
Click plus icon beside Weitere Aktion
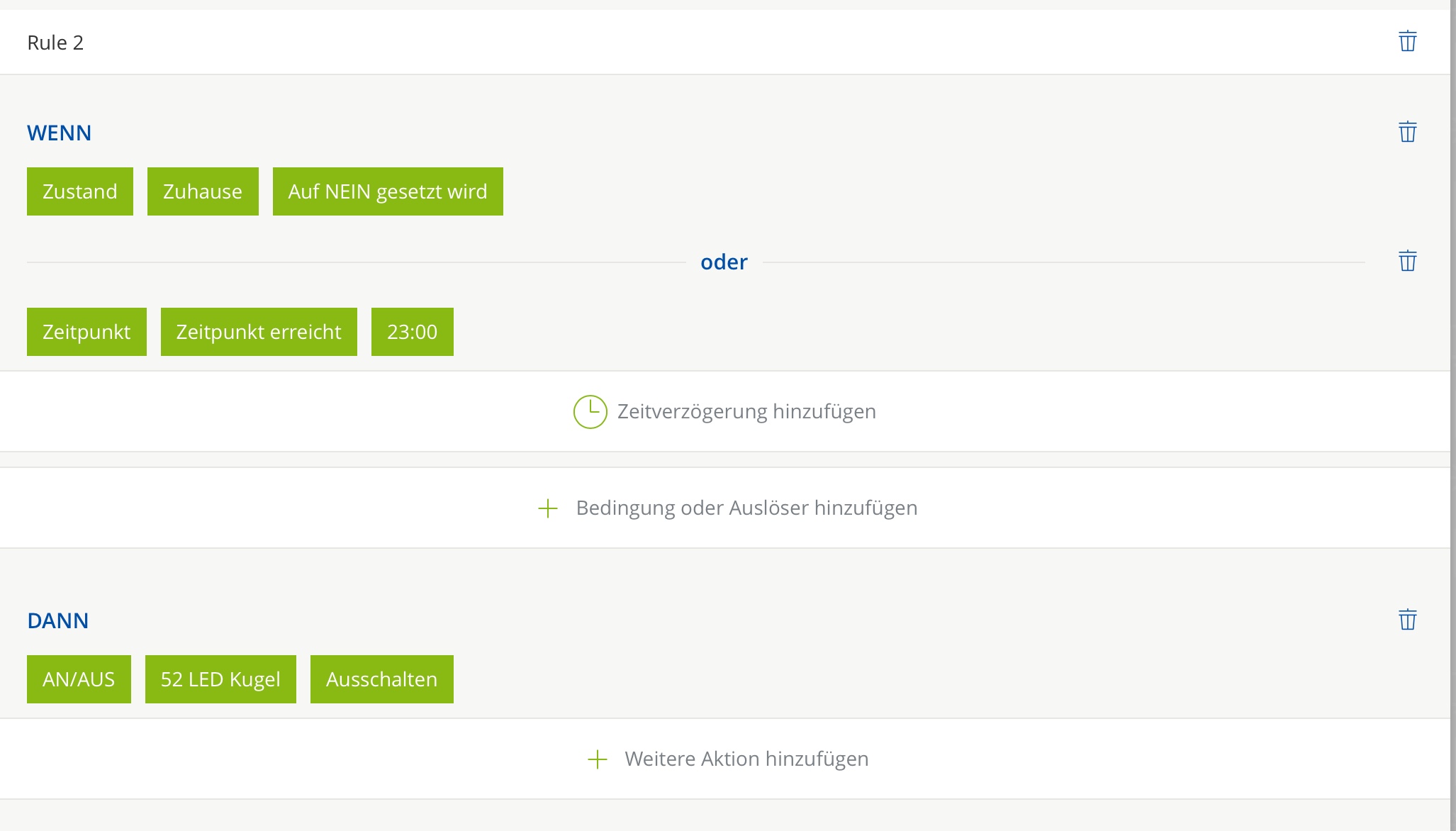point(598,759)
